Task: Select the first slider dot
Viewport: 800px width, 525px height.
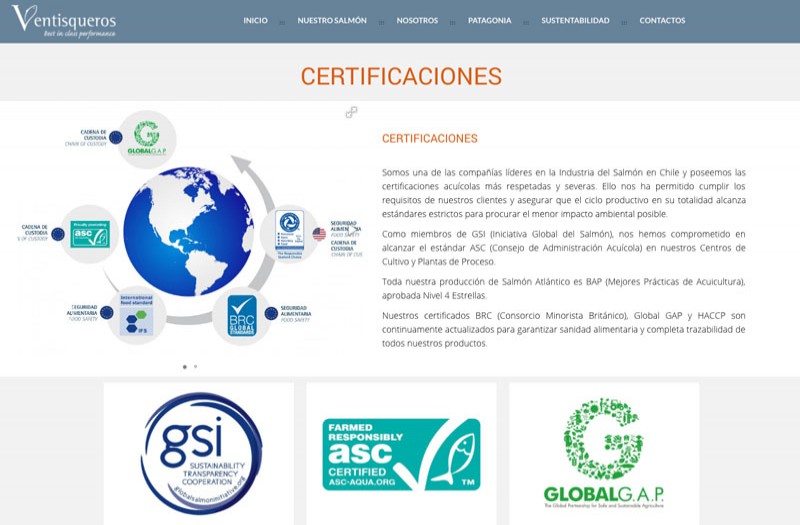Action: point(185,367)
